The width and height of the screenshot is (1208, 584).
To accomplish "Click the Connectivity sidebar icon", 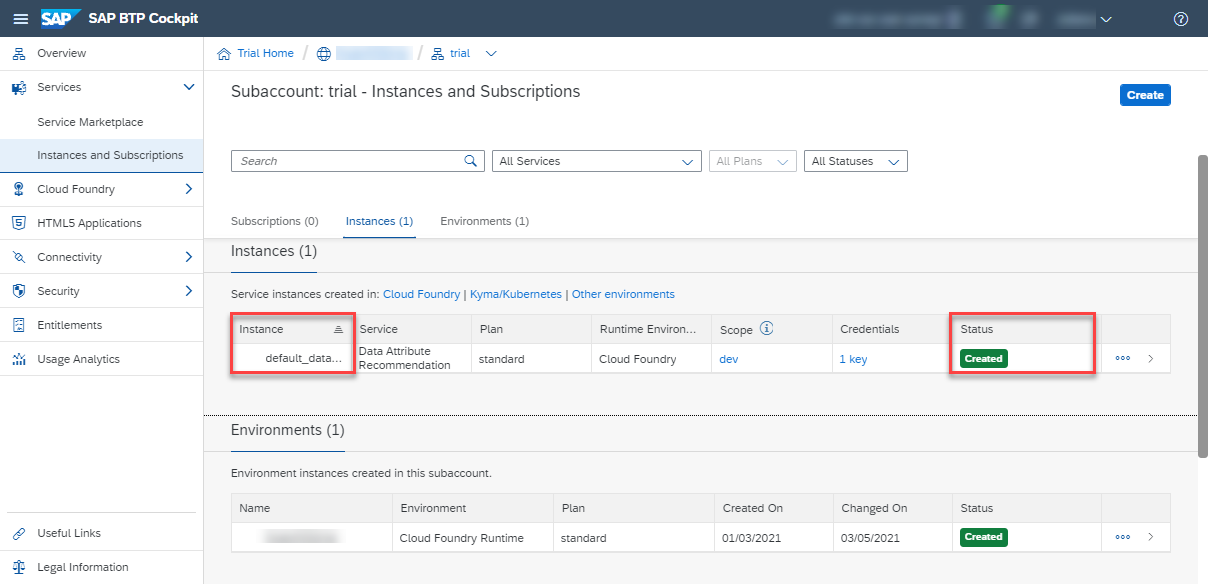I will pyautogui.click(x=18, y=257).
